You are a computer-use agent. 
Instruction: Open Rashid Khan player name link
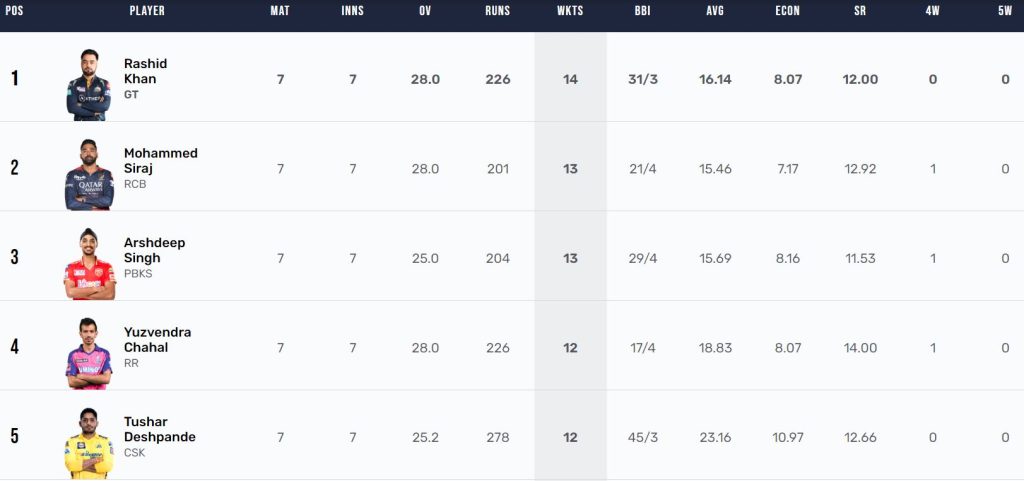(146, 71)
